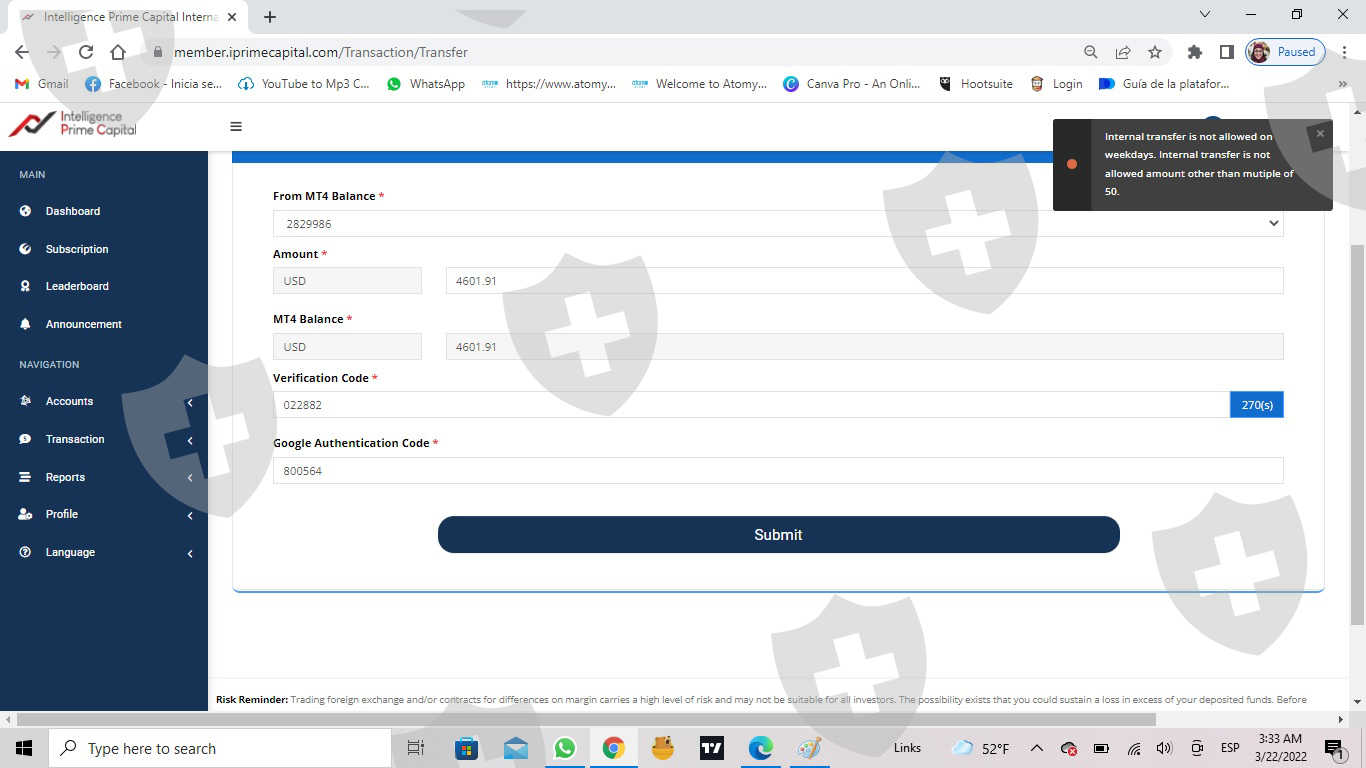Open the Mail app in the taskbar
Screen dimensions: 1366x768
point(516,748)
